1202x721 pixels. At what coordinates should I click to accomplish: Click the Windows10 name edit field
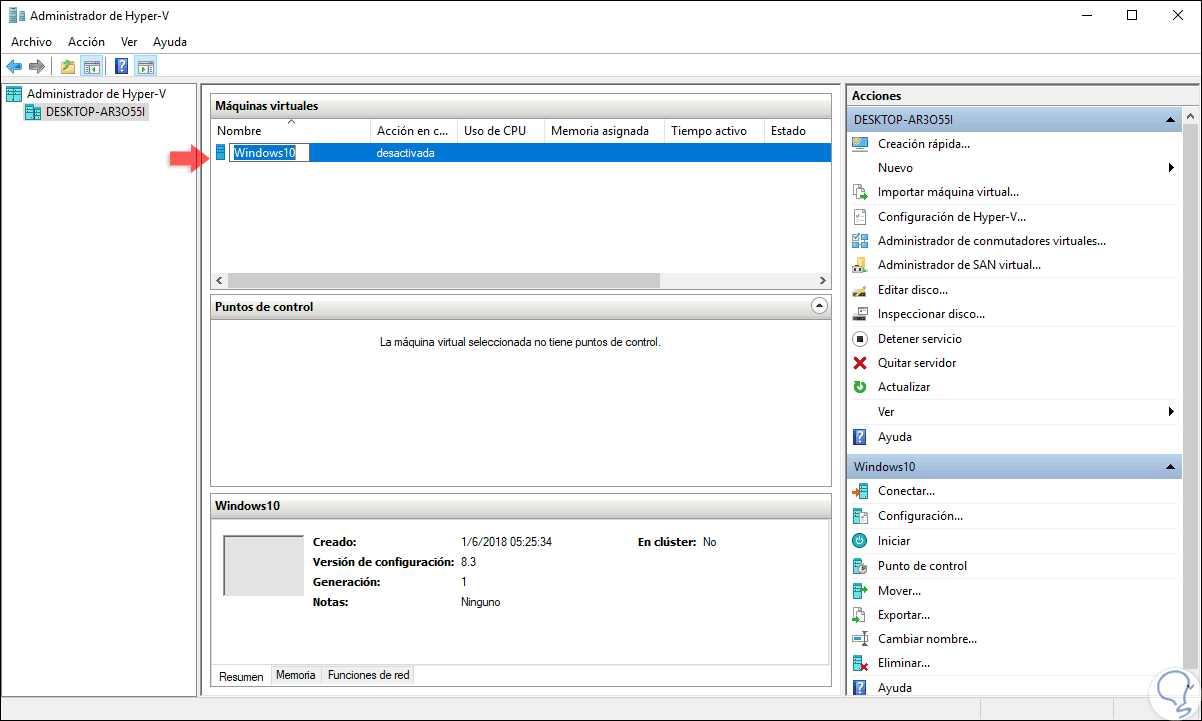point(269,153)
